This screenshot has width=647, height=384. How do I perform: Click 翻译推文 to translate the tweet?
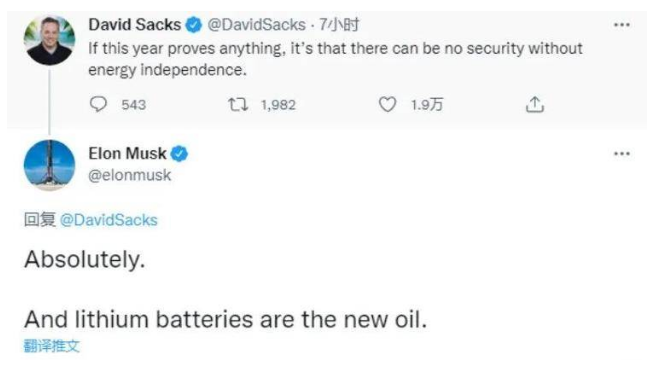(x=52, y=346)
